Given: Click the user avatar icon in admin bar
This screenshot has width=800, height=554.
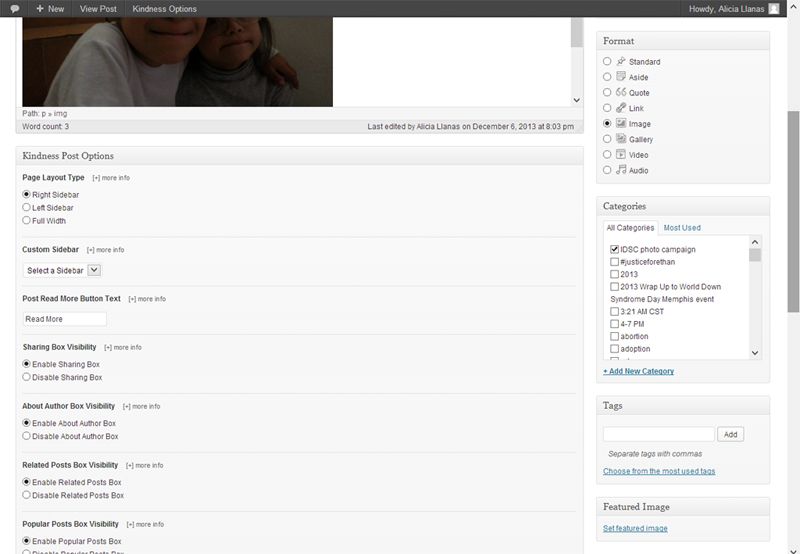Looking at the screenshot, I should point(773,9).
